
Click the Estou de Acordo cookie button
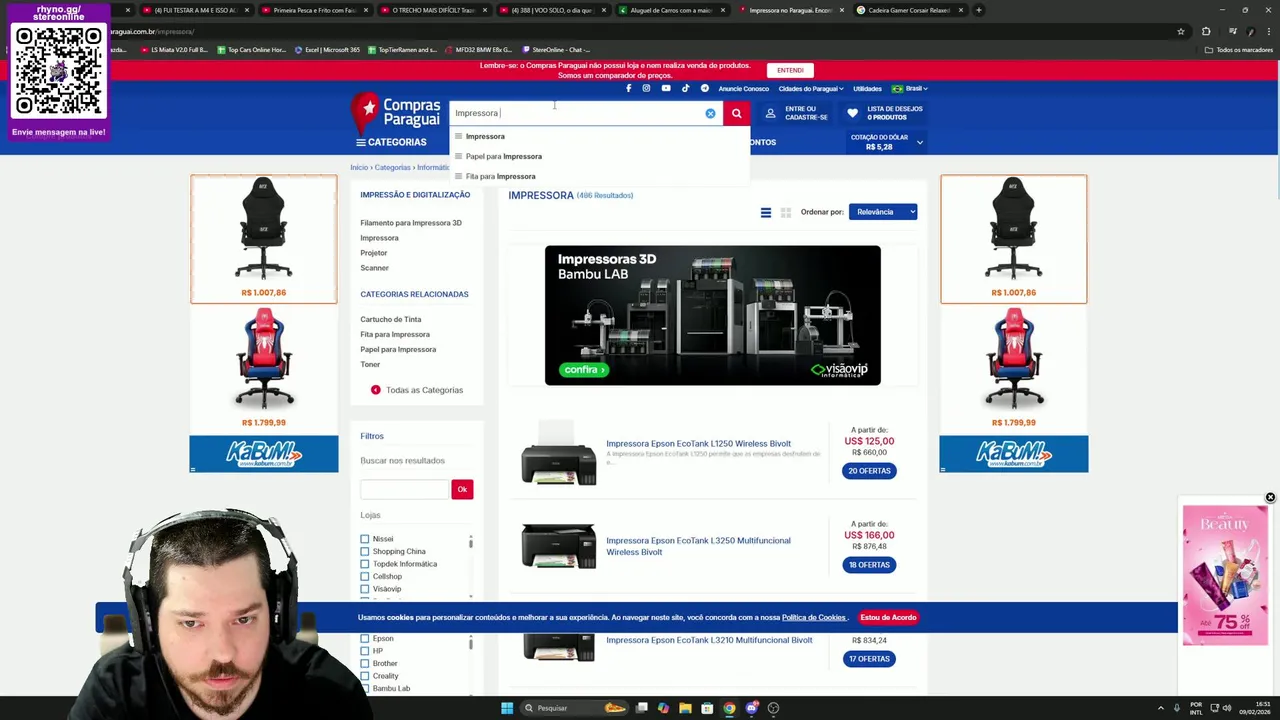pyautogui.click(x=888, y=617)
